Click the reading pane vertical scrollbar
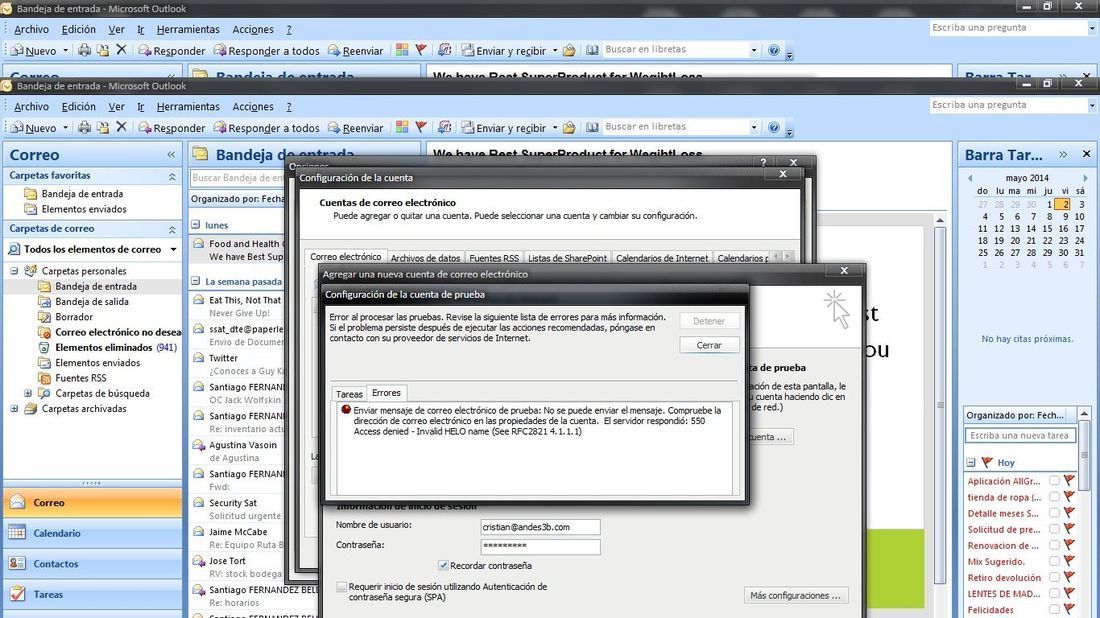This screenshot has height=618, width=1100. coord(940,403)
